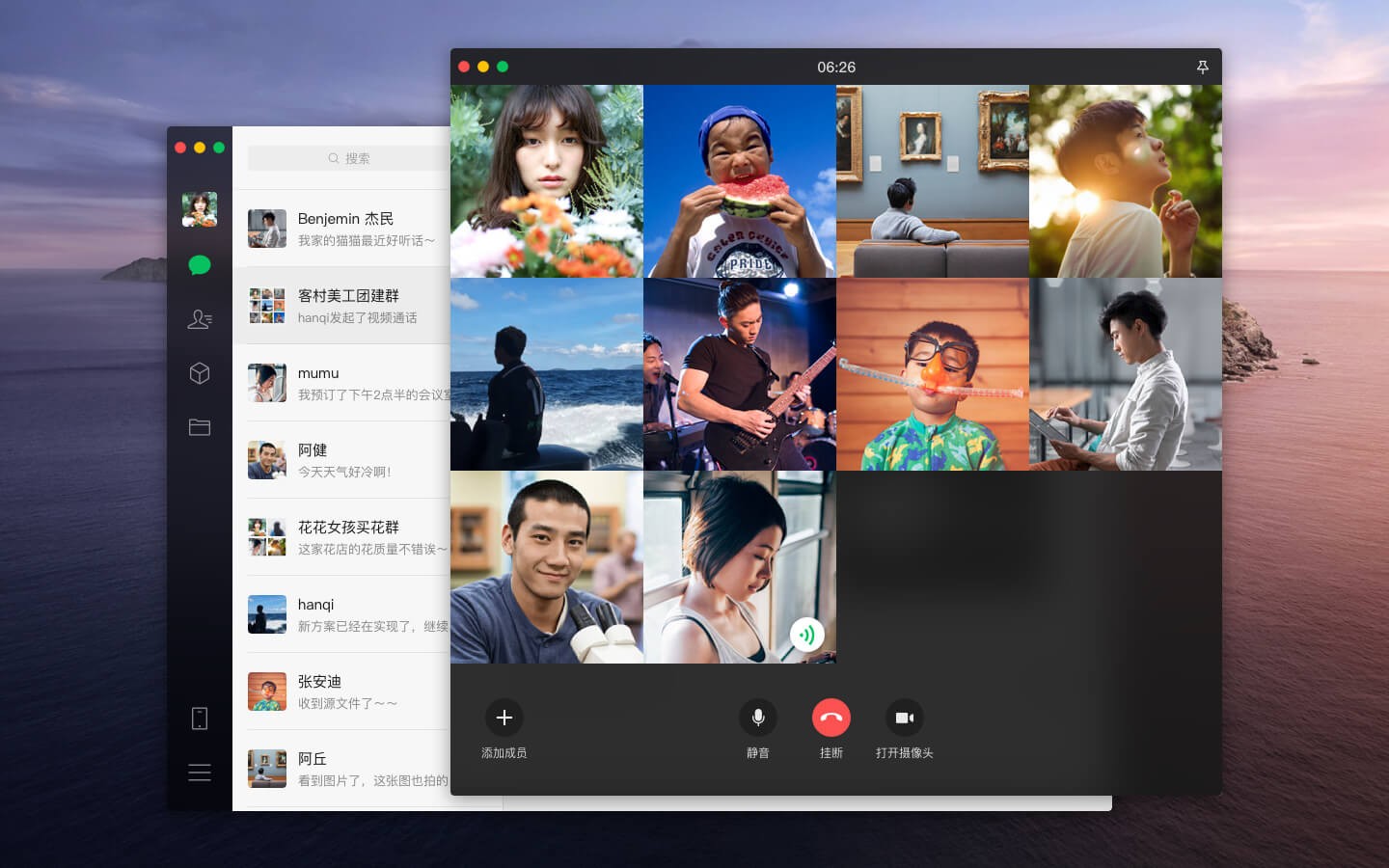The height and width of the screenshot is (868, 1389).
Task: Pin the video call window on top
Action: 1202,67
